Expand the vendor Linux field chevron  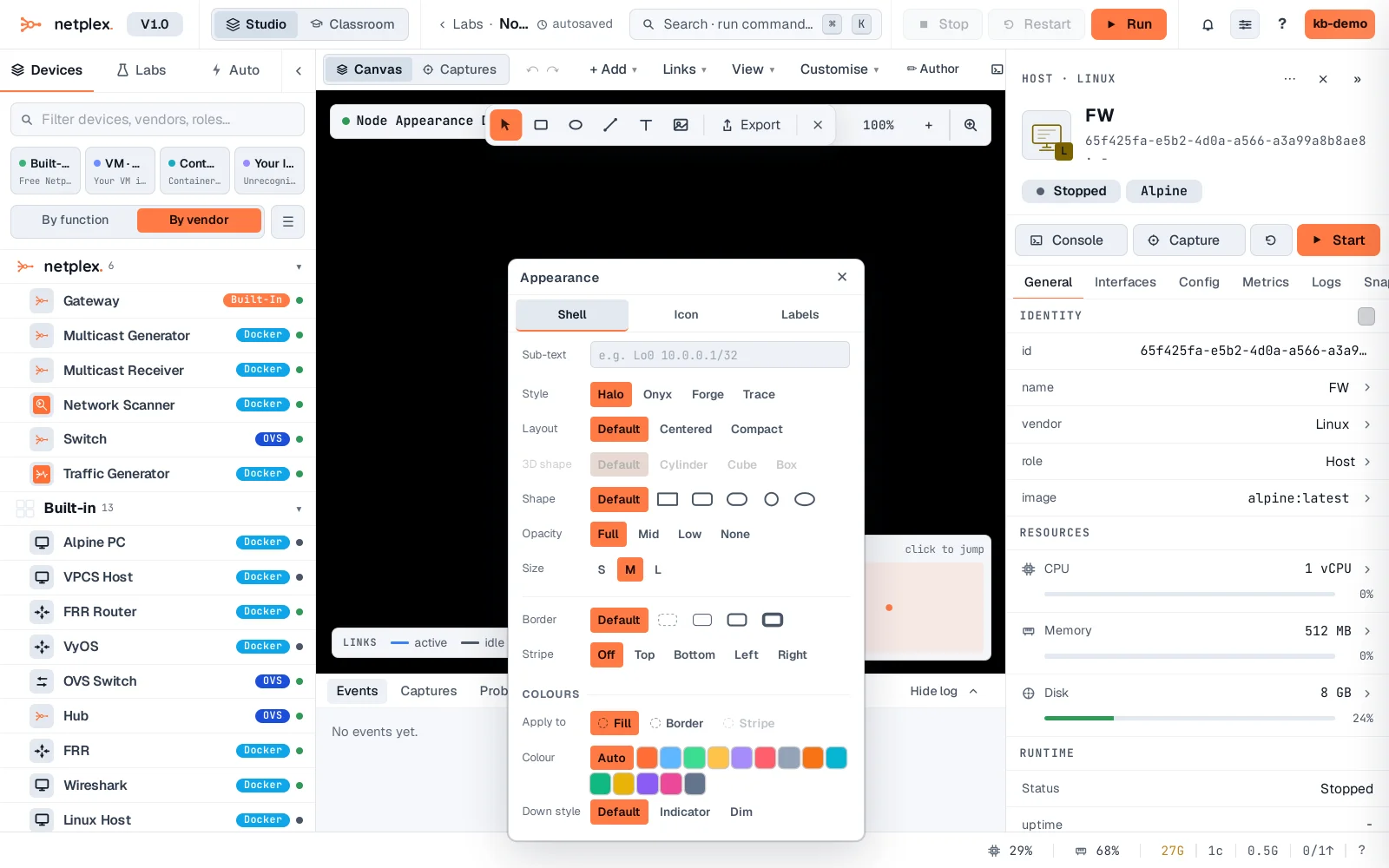click(x=1367, y=424)
